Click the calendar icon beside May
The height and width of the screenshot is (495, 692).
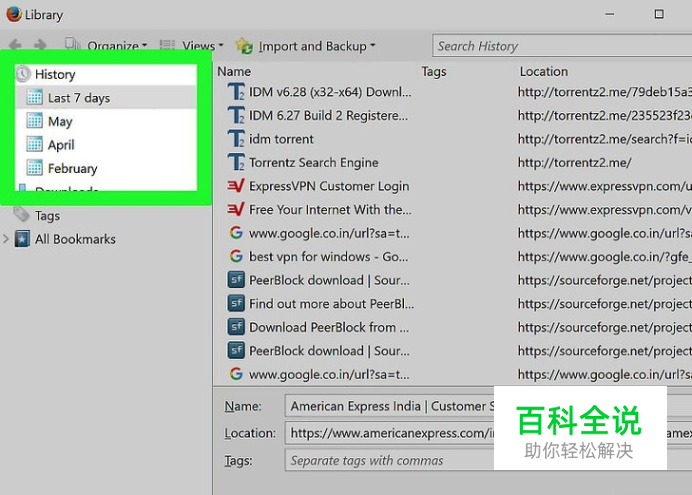pyautogui.click(x=34, y=121)
